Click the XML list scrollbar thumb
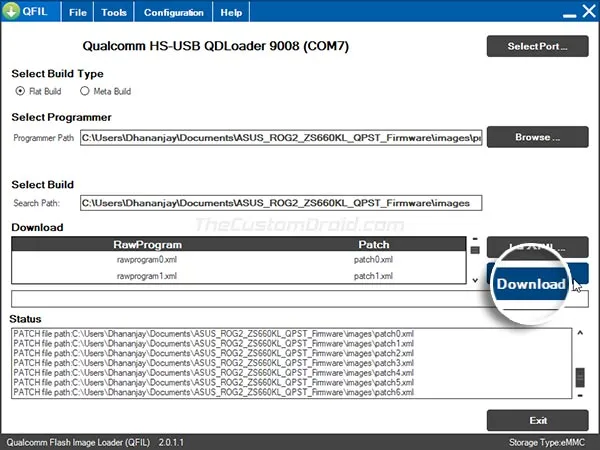600x450 pixels. (x=475, y=250)
